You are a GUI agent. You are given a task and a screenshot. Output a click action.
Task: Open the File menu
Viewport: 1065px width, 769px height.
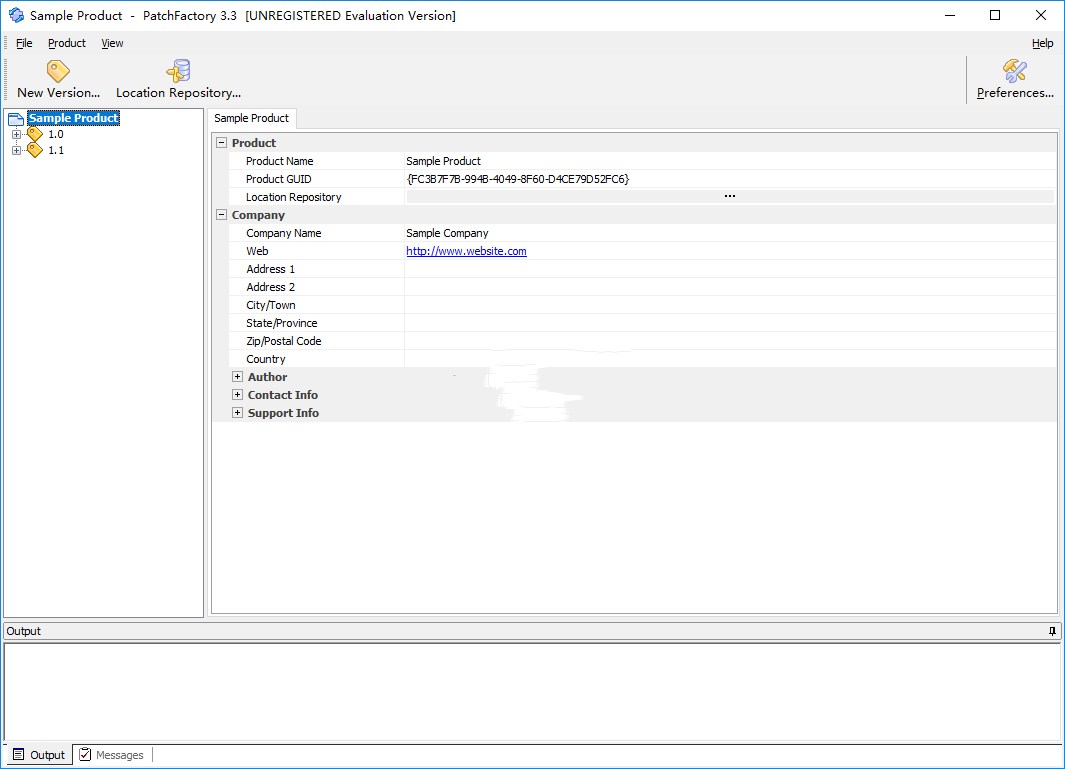[x=24, y=43]
